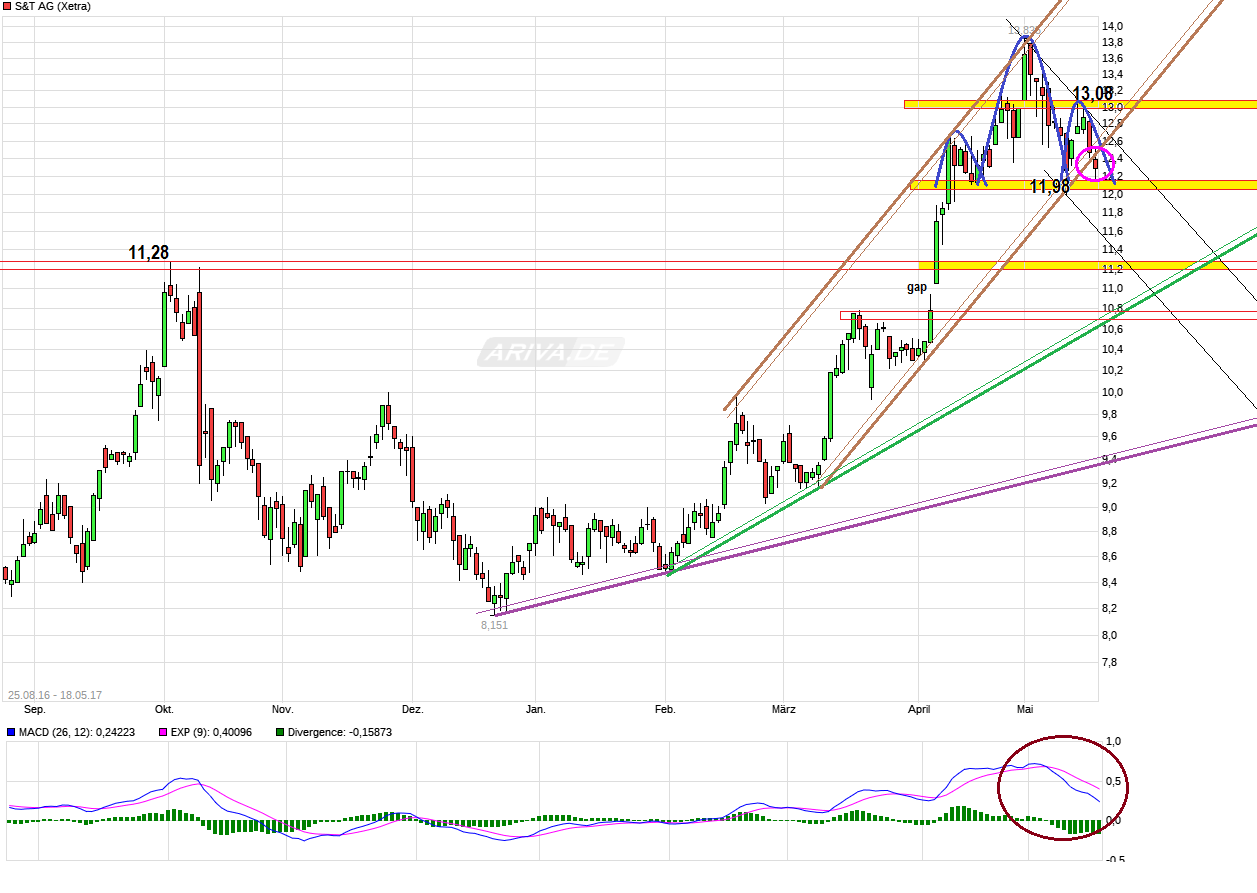Select the blue MACD legend square
The height and width of the screenshot is (893, 1257).
pos(10,732)
